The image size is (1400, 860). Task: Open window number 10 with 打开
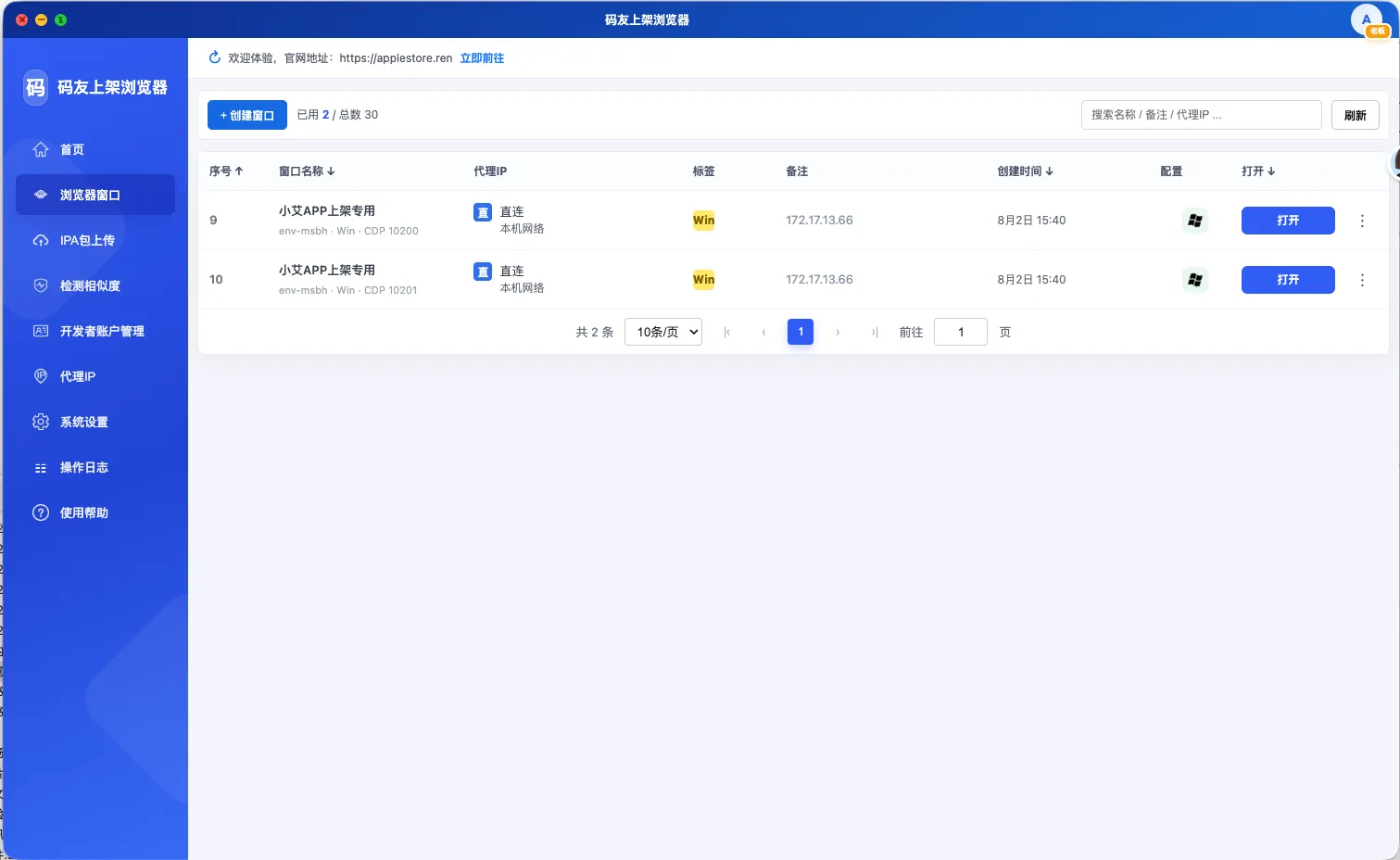point(1288,280)
